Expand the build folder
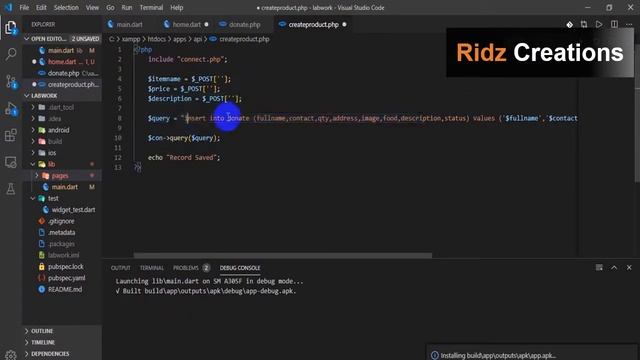 (x=62, y=141)
